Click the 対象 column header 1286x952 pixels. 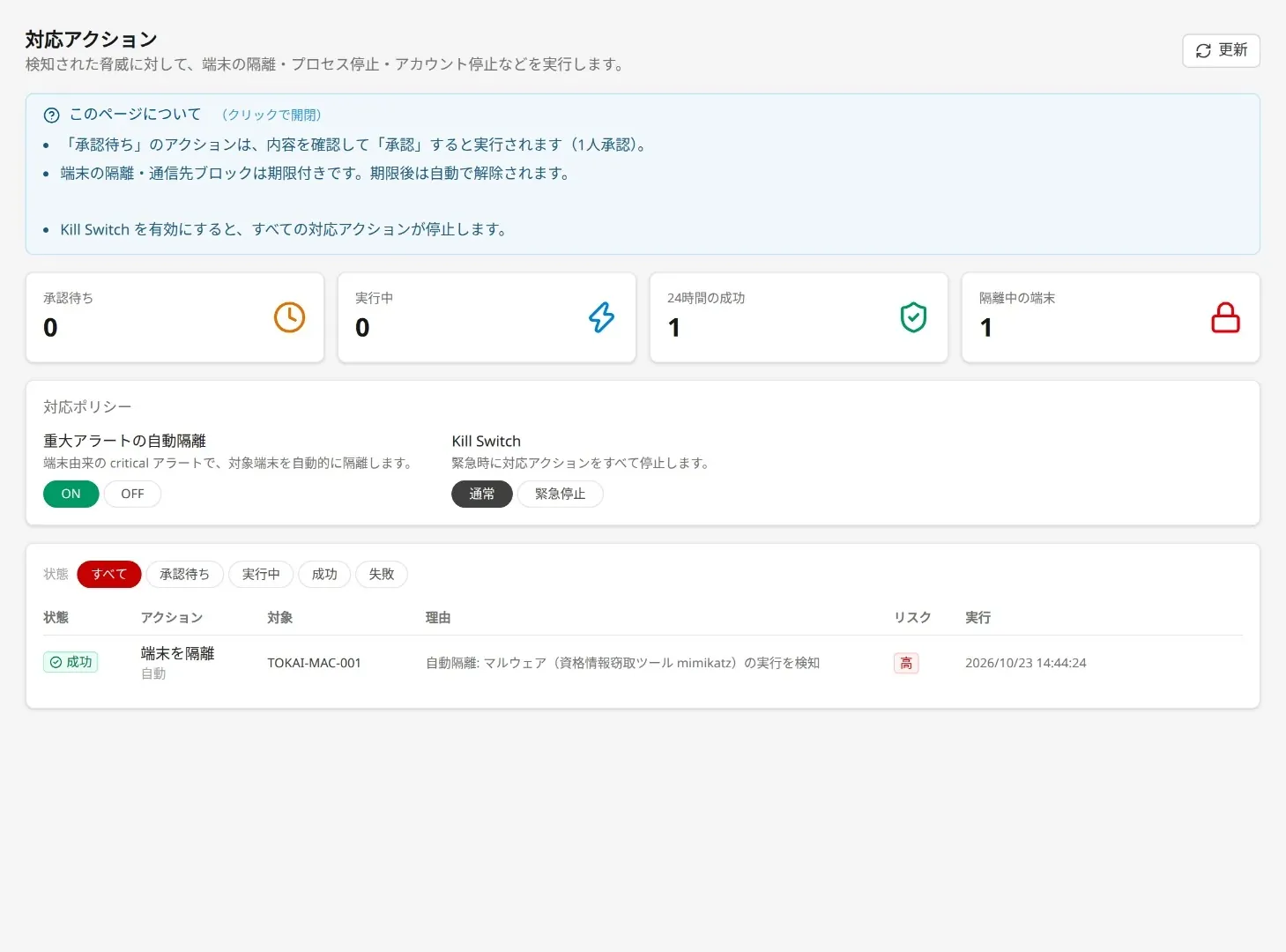coord(279,617)
